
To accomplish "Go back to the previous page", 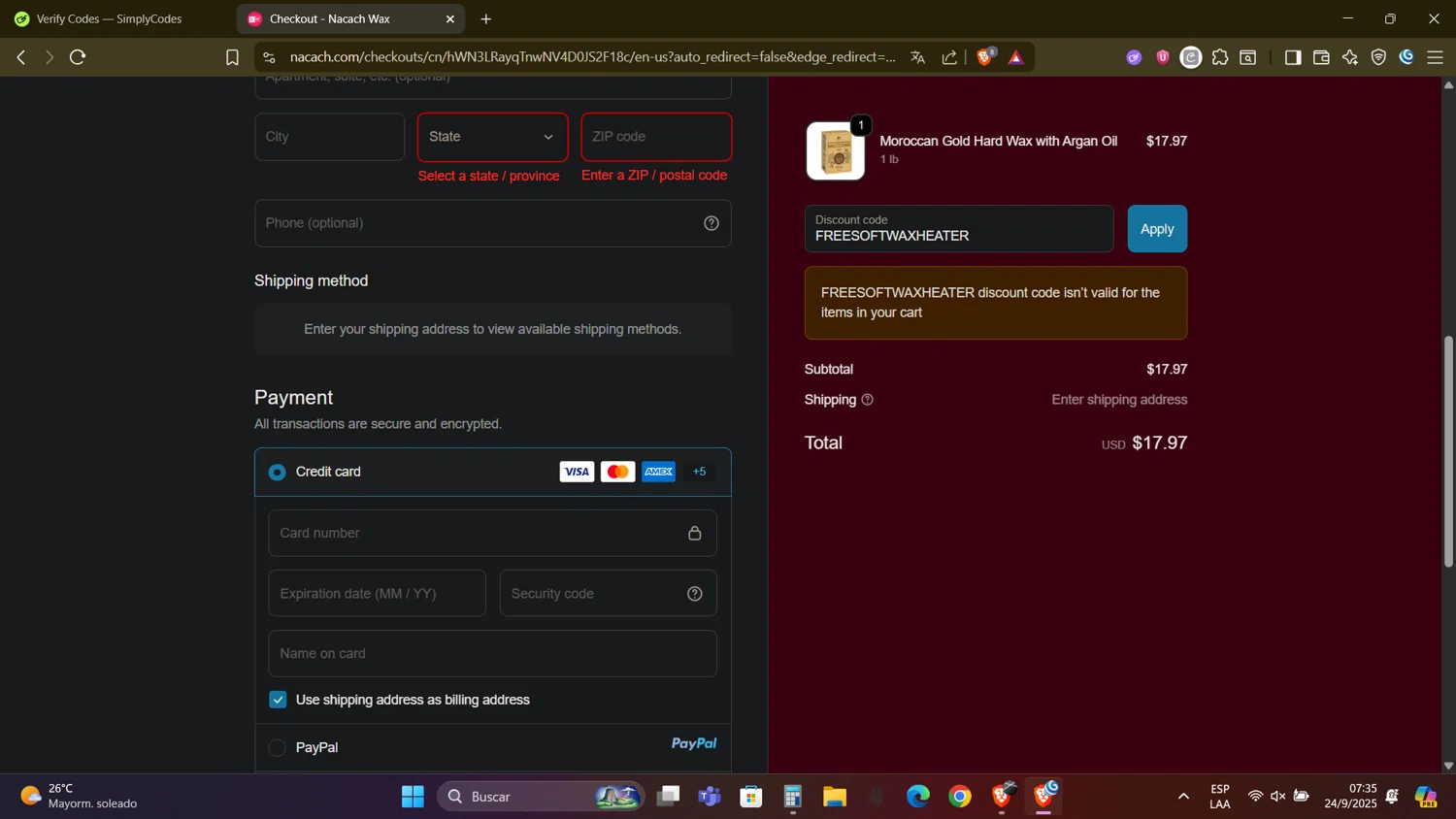I will coord(20,57).
